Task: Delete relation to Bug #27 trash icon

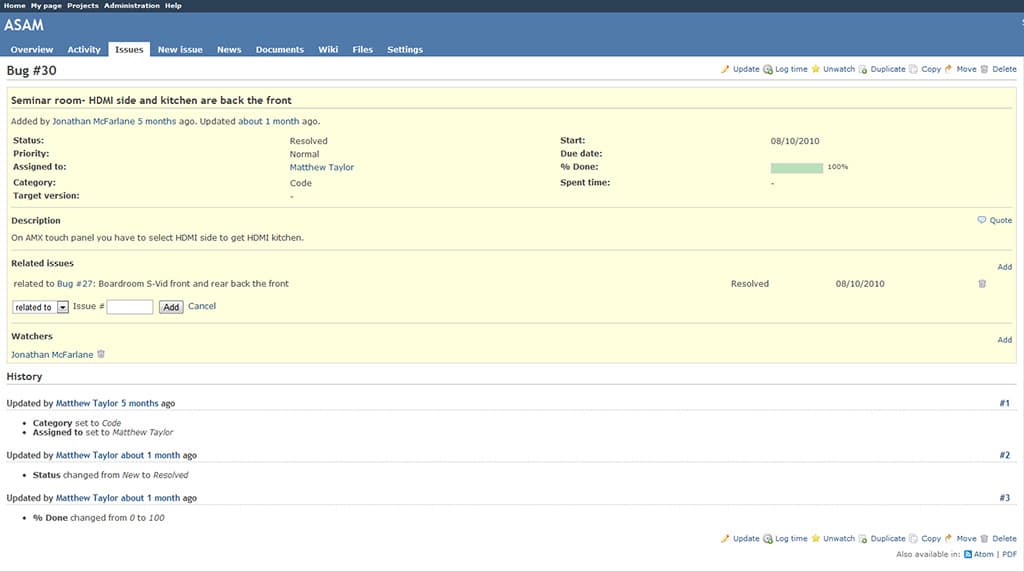Action: tap(982, 283)
